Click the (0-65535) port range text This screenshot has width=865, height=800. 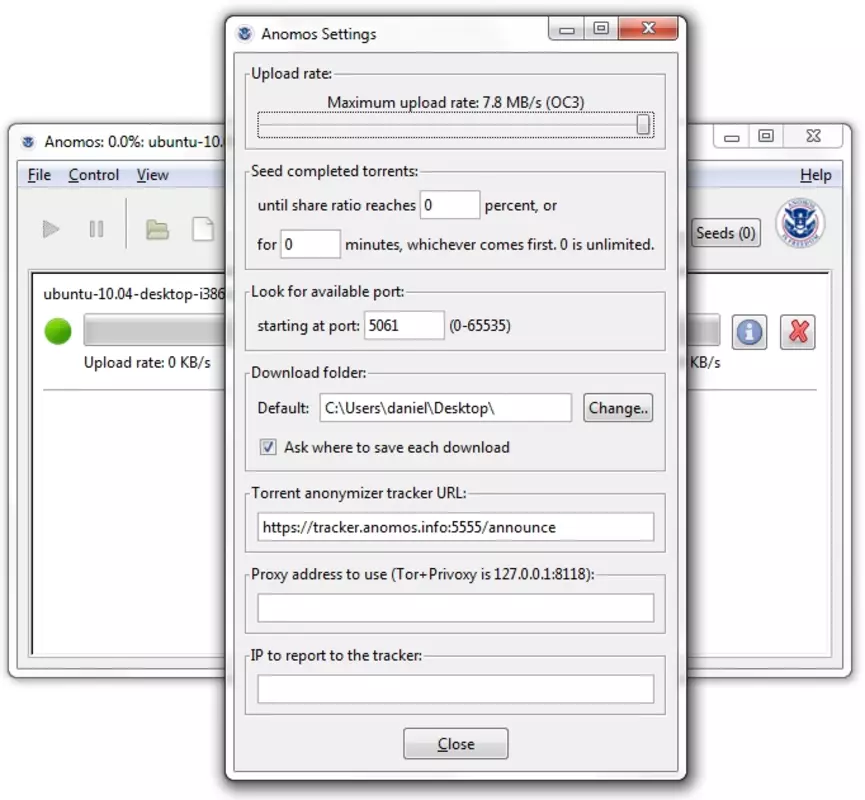[x=480, y=325]
